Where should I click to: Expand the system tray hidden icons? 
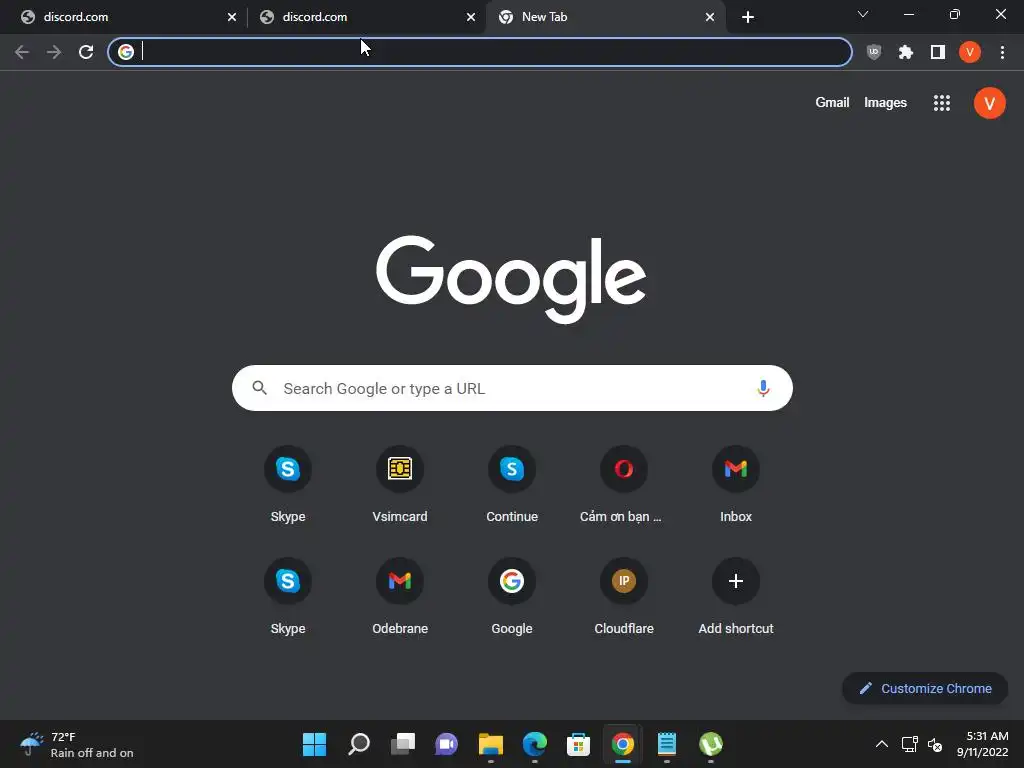pyautogui.click(x=882, y=744)
